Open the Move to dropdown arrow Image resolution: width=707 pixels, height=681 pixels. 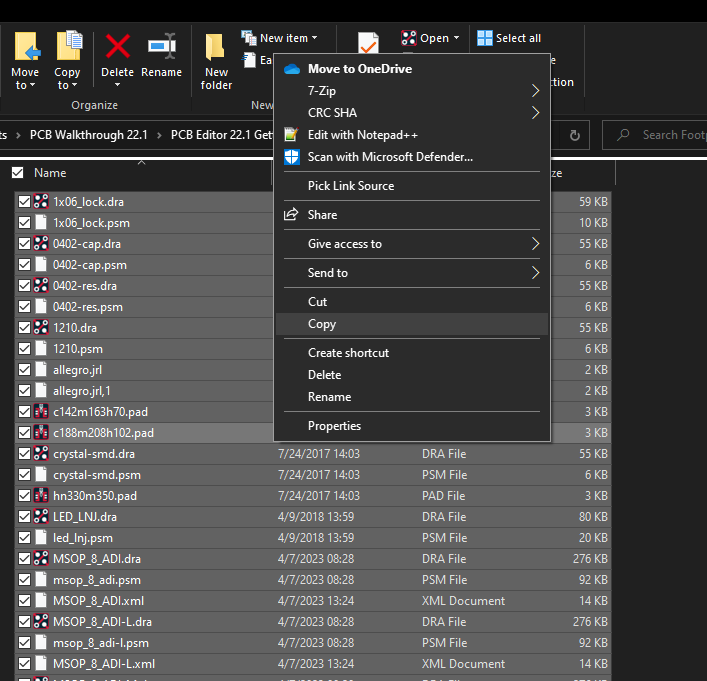tap(32, 86)
